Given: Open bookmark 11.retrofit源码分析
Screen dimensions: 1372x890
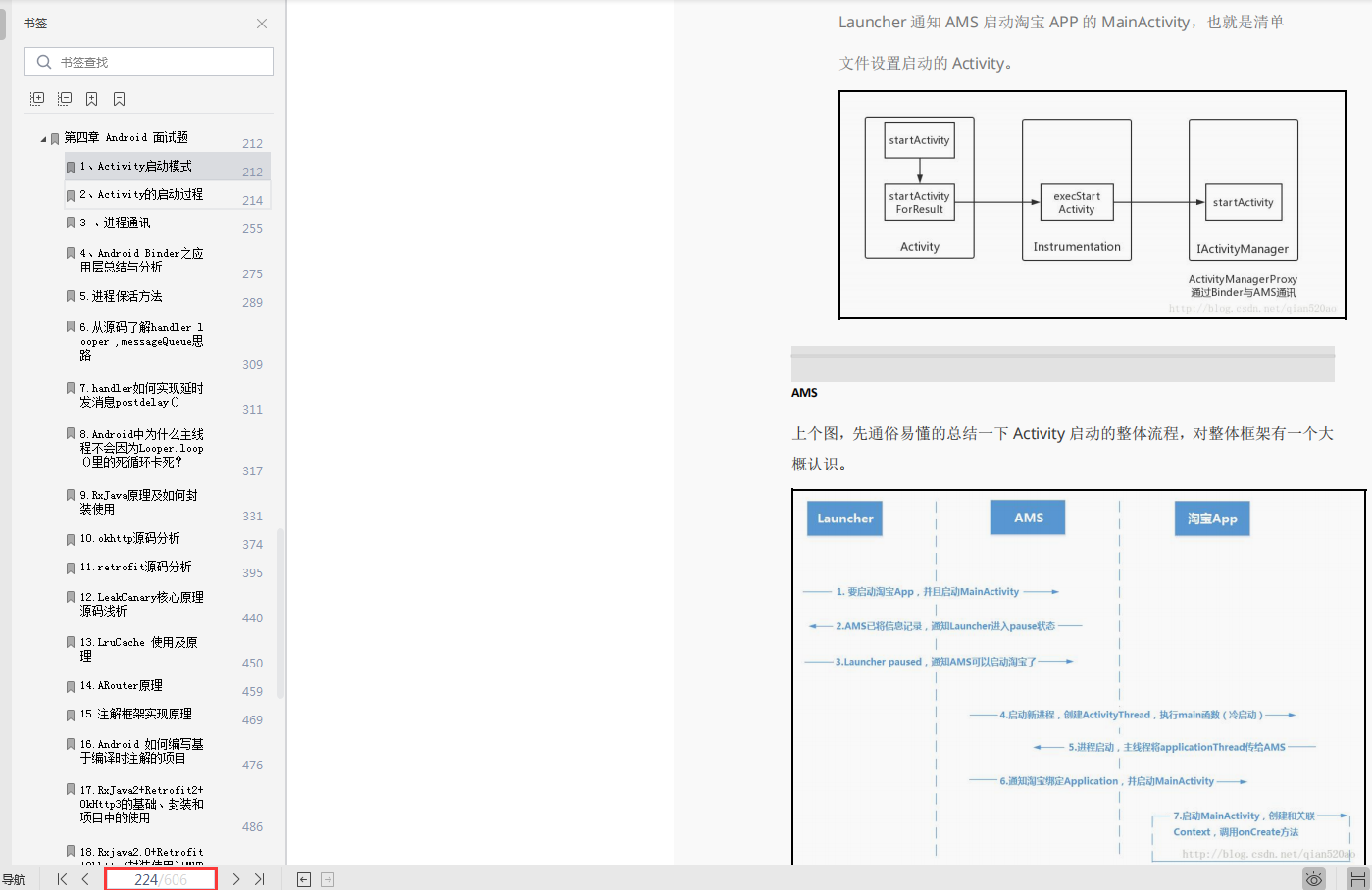Looking at the screenshot, I should [135, 567].
